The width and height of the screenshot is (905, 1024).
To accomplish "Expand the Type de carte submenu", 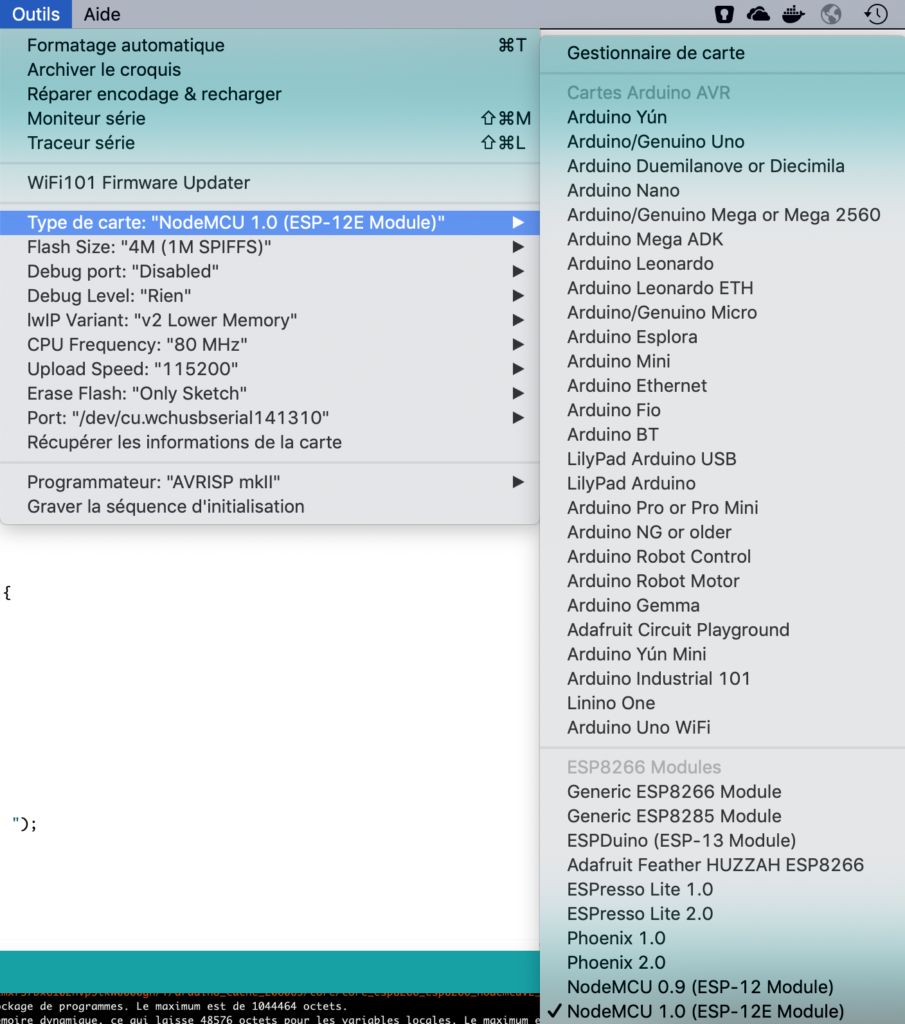I will [270, 223].
